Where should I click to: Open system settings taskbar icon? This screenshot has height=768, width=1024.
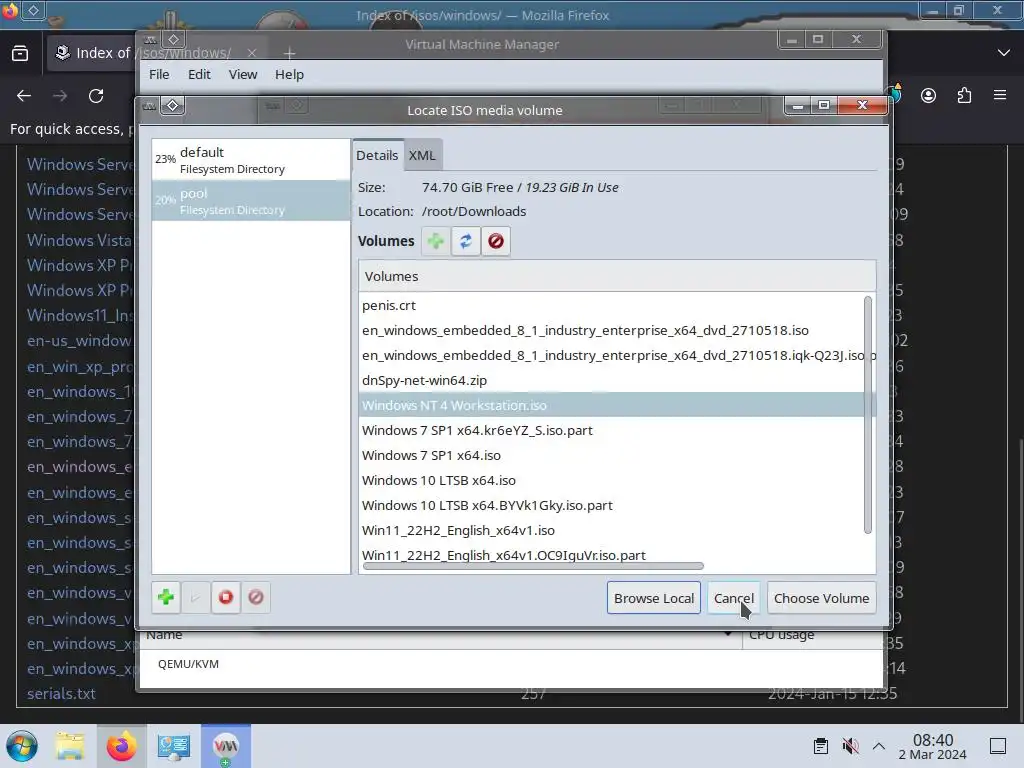click(x=173, y=746)
